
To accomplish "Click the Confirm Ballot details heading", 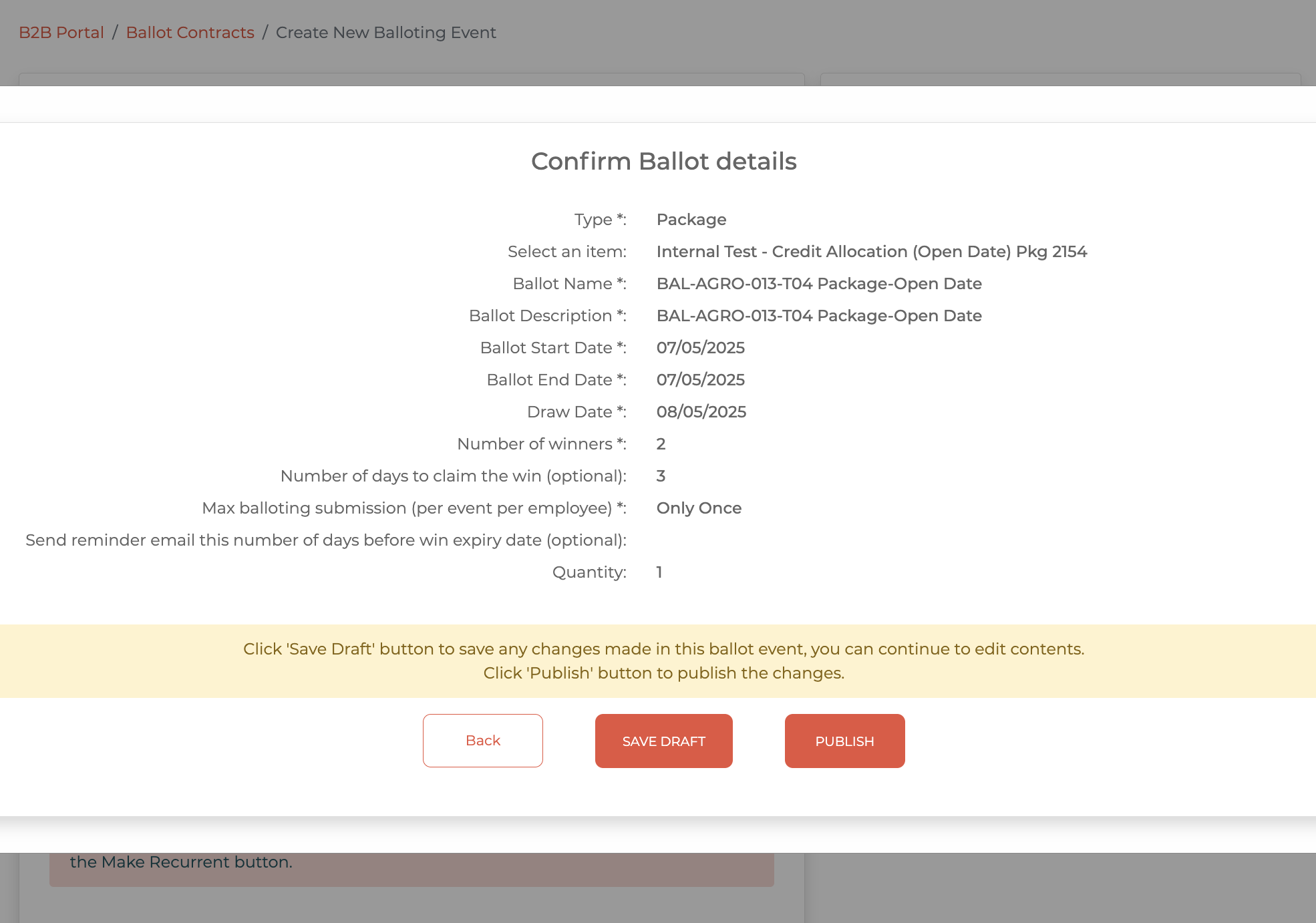I will point(663,162).
